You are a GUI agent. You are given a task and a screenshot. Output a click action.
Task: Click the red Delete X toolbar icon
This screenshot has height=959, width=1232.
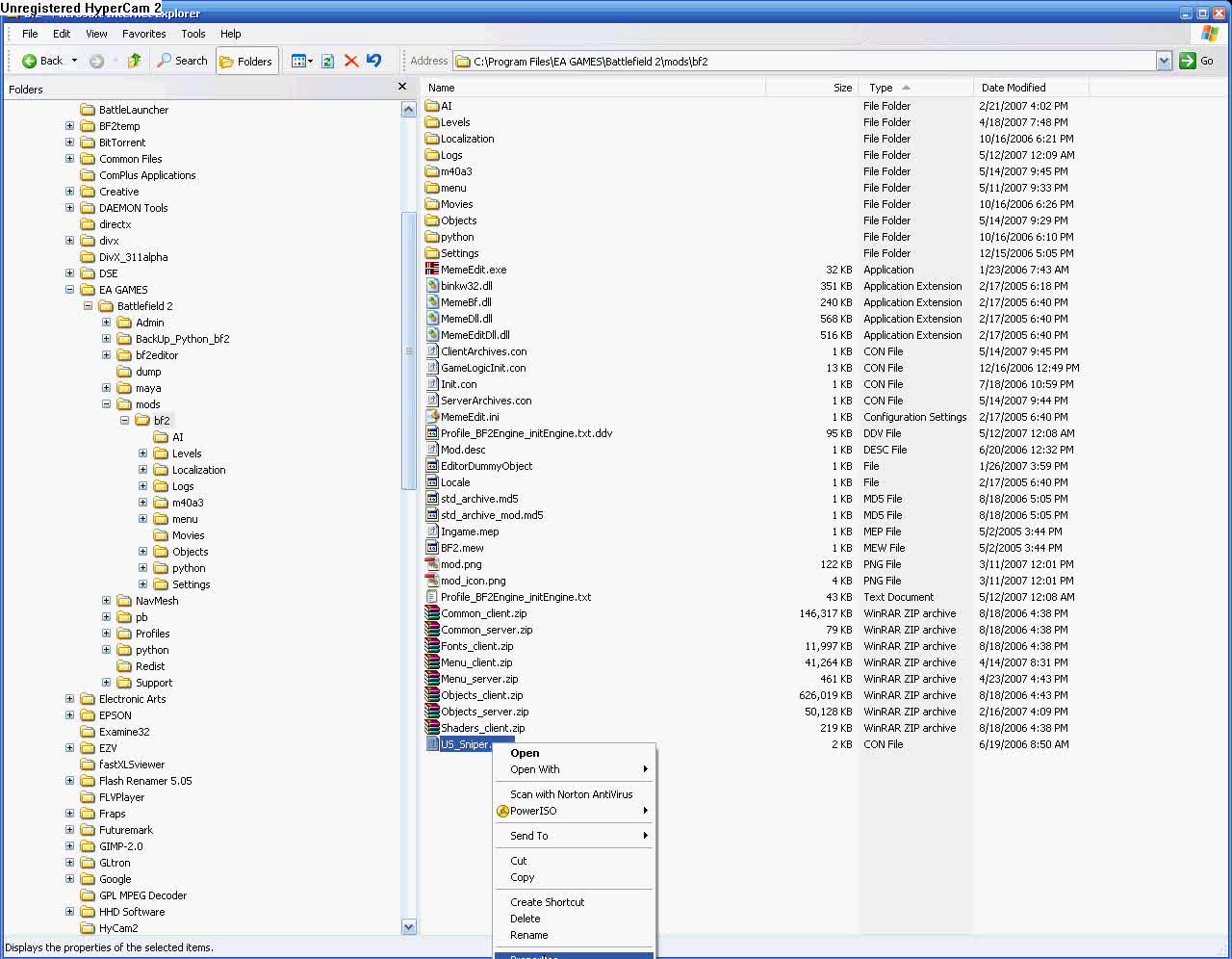click(x=350, y=61)
